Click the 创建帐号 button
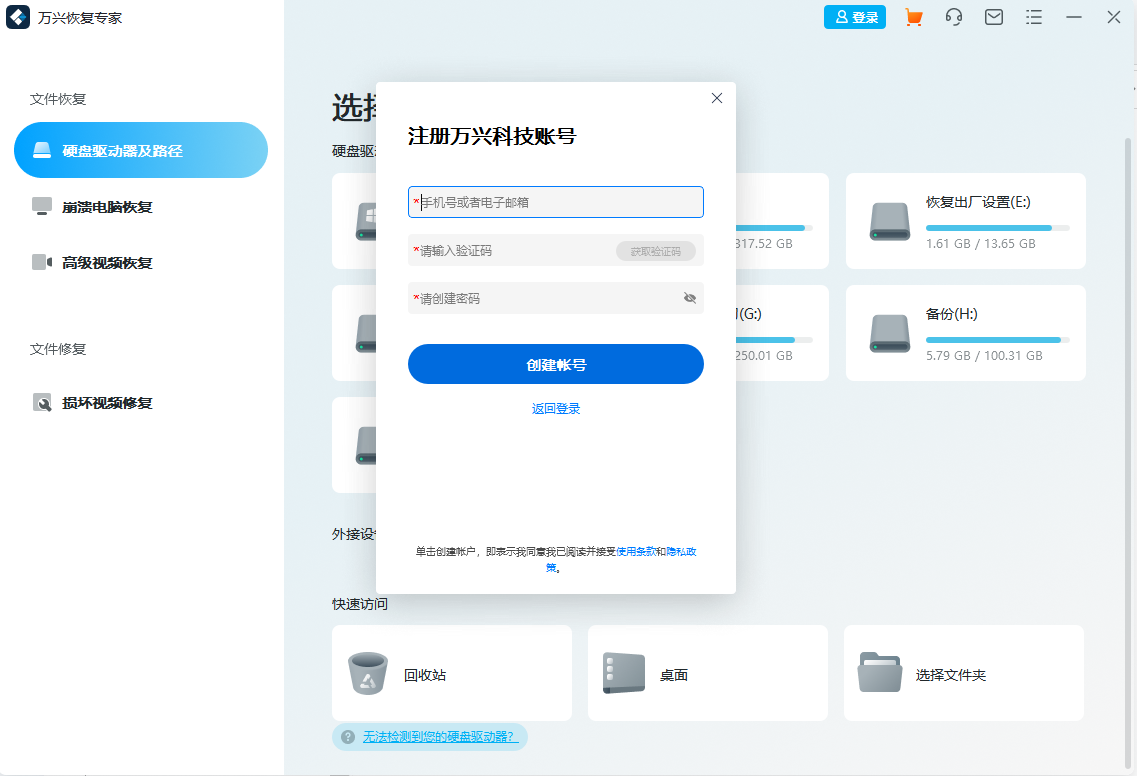 point(555,364)
